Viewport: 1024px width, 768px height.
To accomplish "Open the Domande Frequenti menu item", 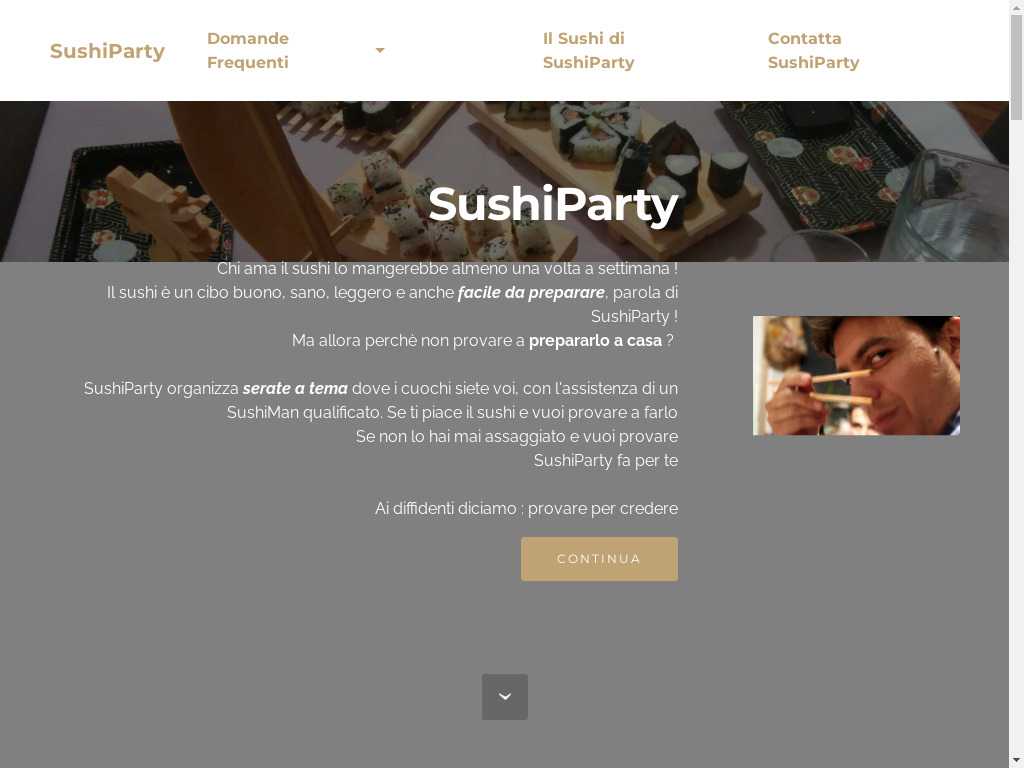I will (x=248, y=50).
